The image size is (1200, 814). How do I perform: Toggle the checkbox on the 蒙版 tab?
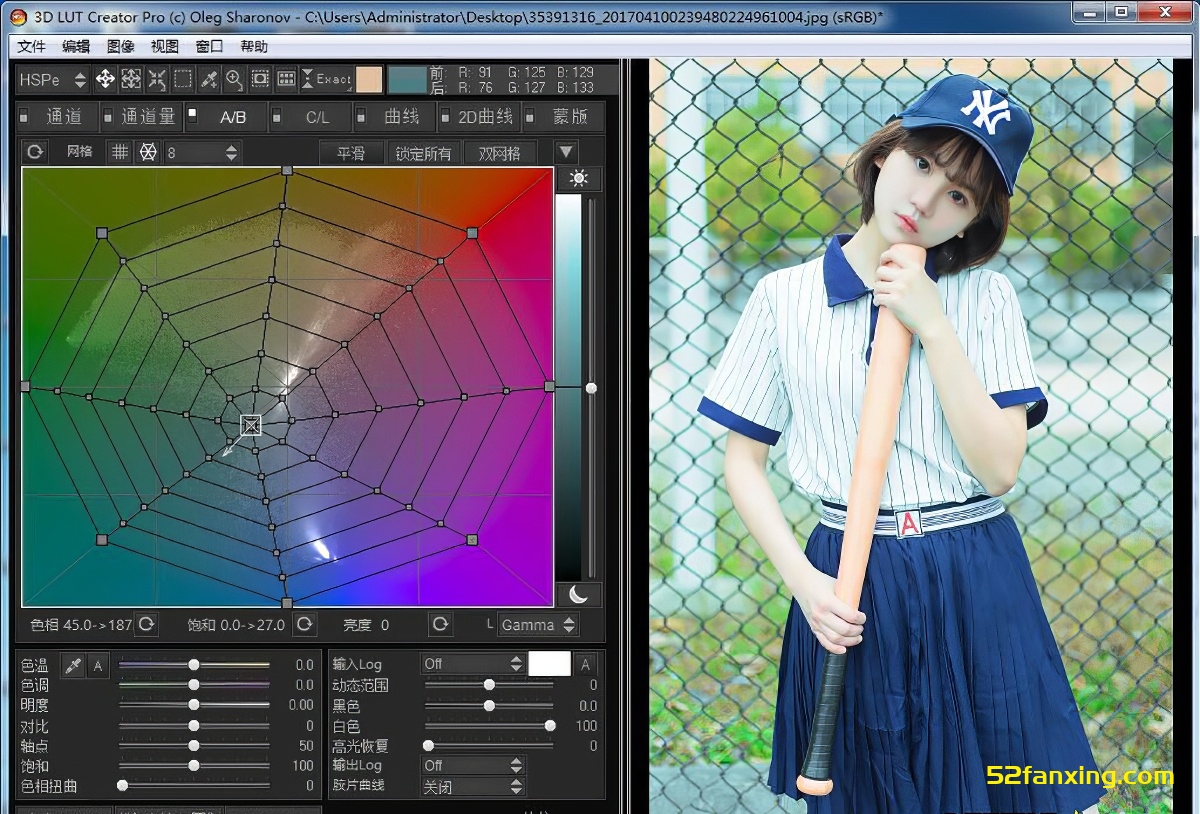point(531,115)
